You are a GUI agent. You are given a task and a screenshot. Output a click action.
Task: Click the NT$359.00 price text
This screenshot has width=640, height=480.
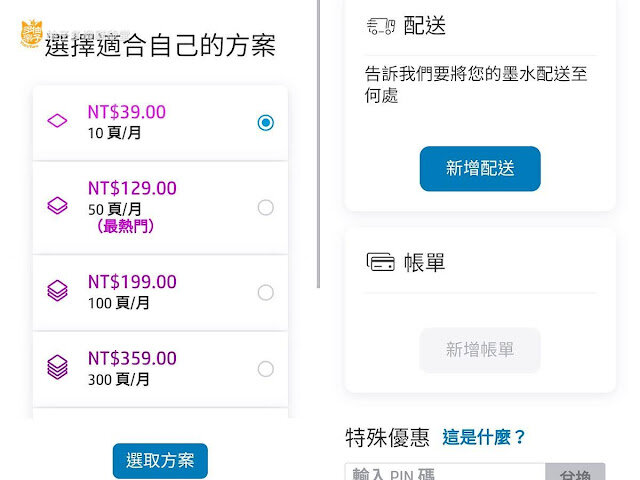132,358
